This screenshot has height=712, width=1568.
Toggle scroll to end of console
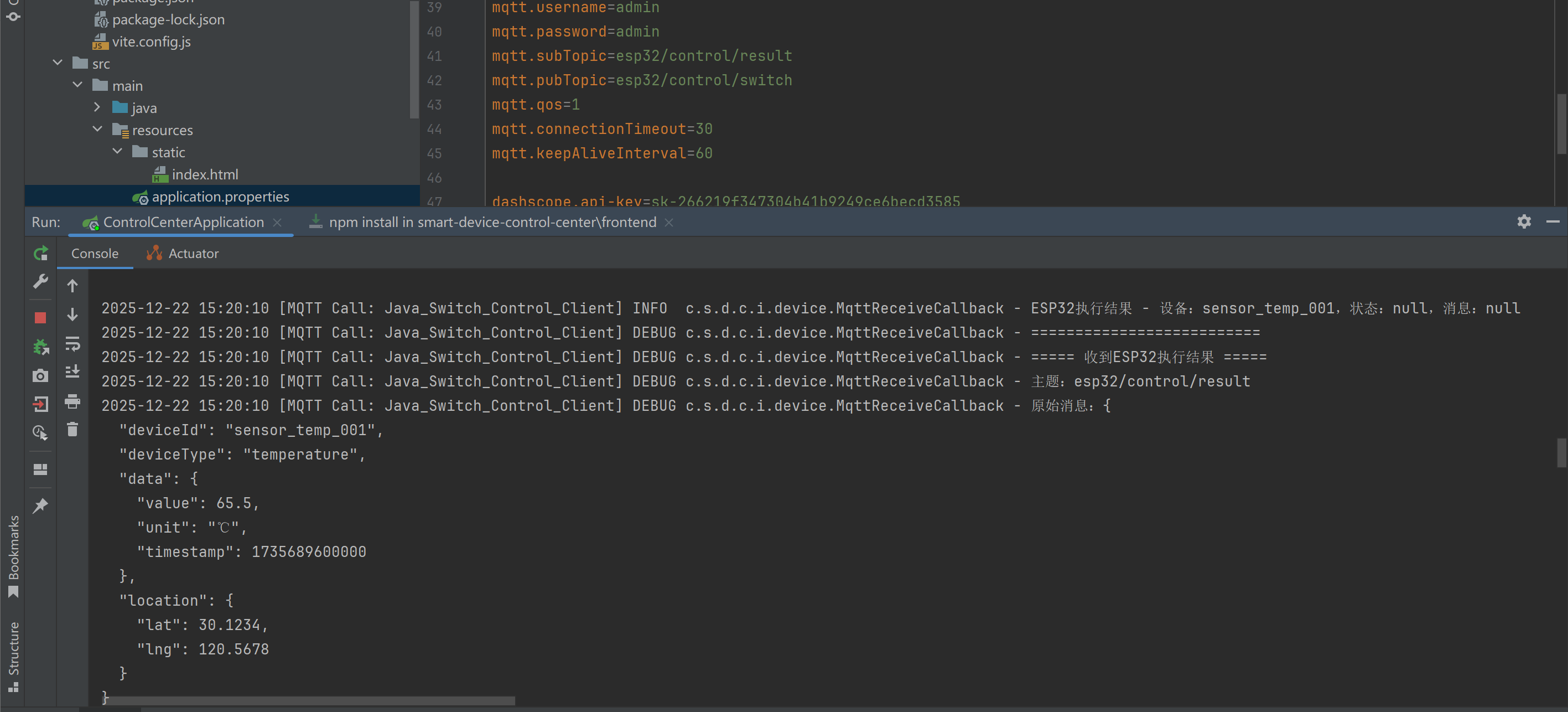pyautogui.click(x=72, y=372)
